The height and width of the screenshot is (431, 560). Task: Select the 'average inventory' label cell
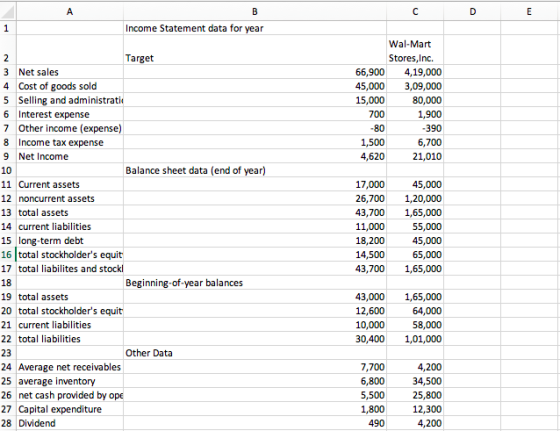click(x=70, y=381)
